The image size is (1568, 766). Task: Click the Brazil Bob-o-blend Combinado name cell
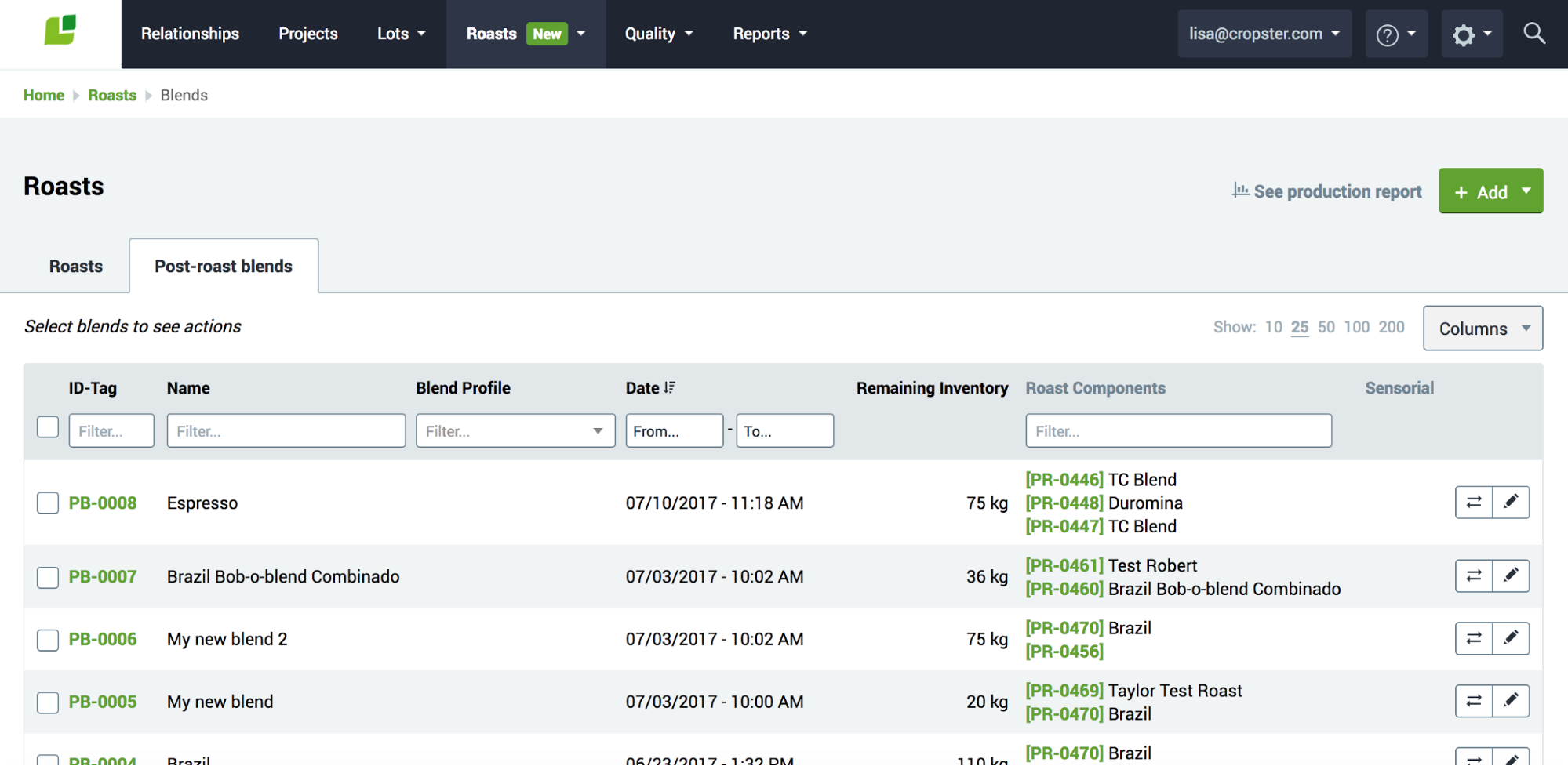[x=283, y=577]
